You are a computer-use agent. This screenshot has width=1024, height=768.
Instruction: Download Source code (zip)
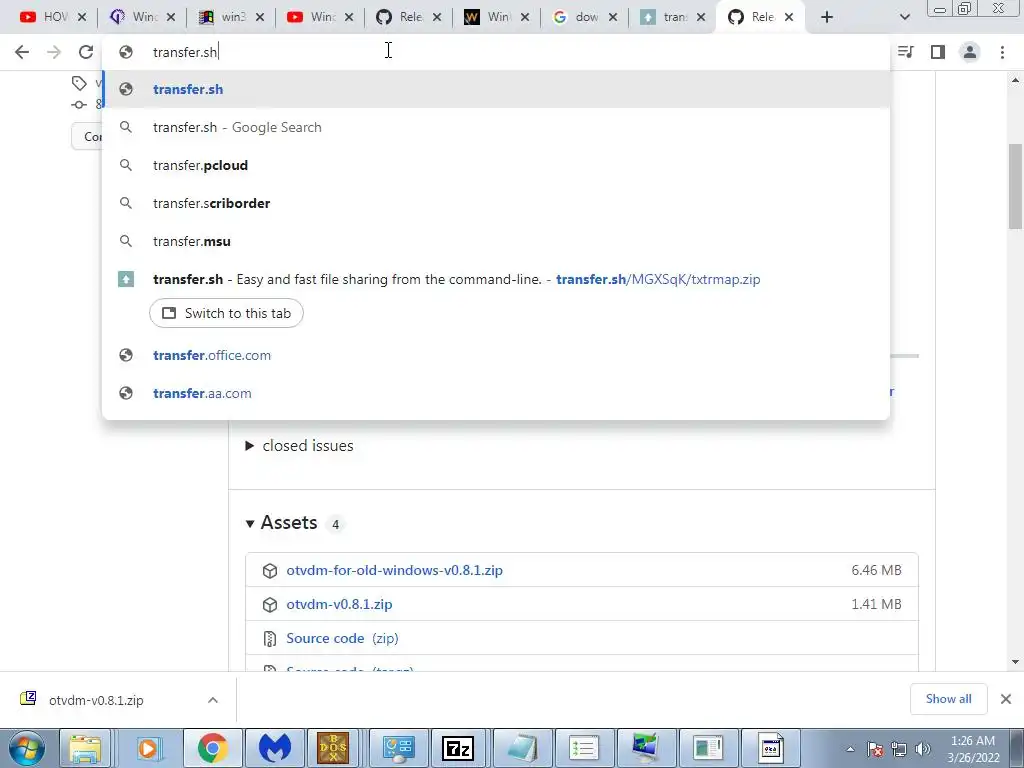click(342, 638)
